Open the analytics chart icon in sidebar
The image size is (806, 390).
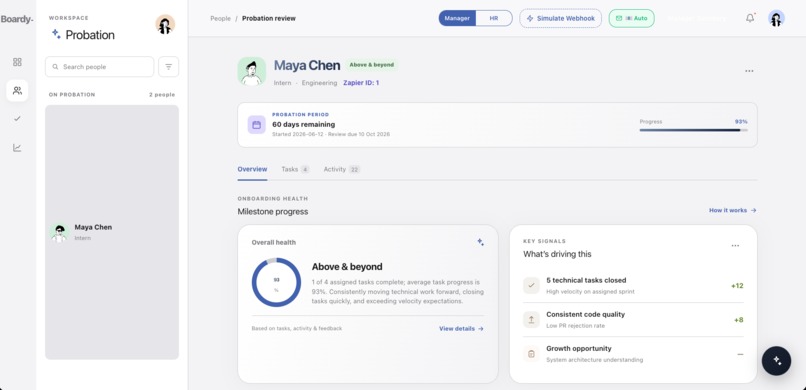(17, 148)
